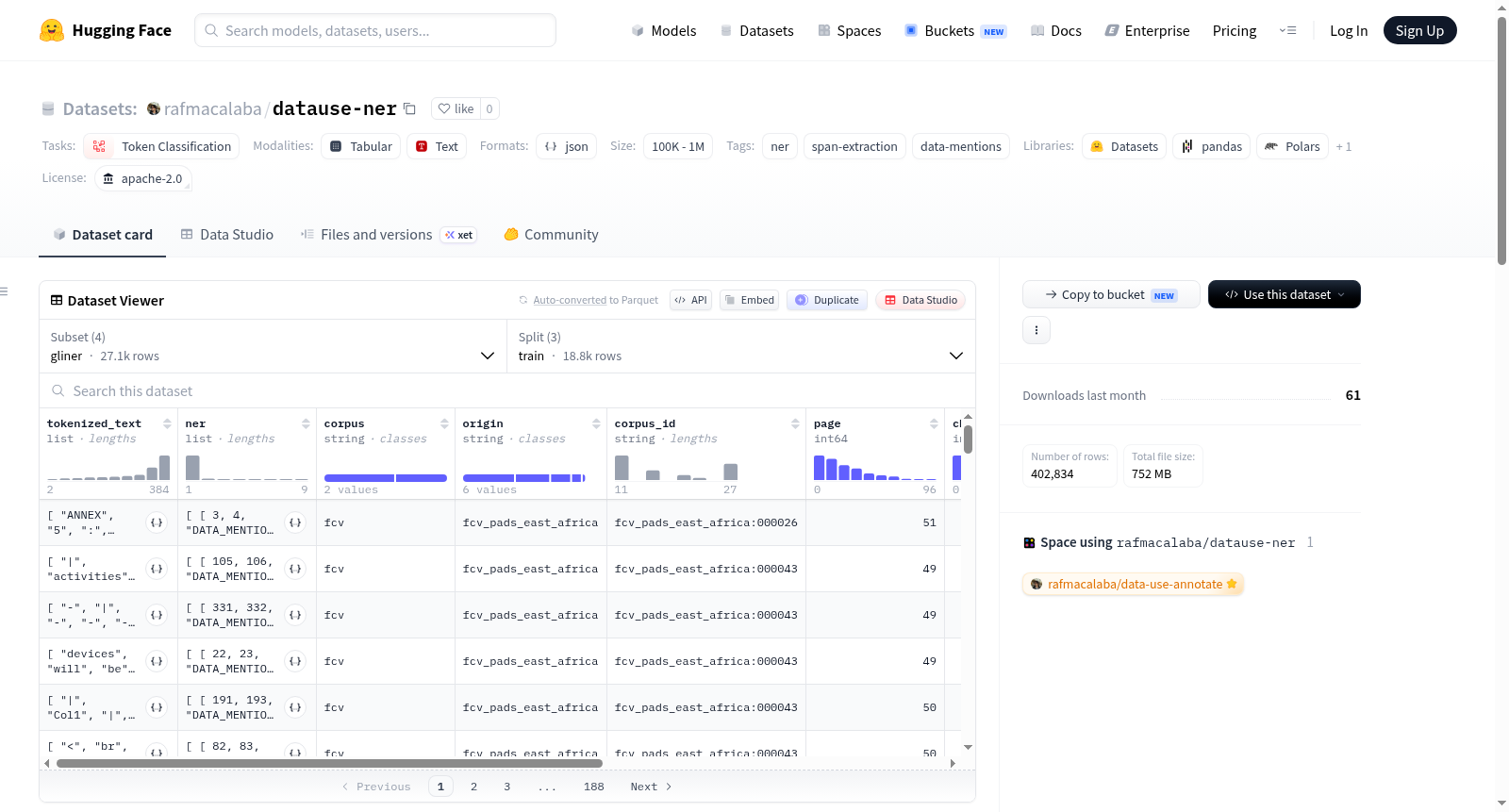
Task: Expand the tokenized_text JSON cell for "devices" row
Action: click(x=157, y=661)
